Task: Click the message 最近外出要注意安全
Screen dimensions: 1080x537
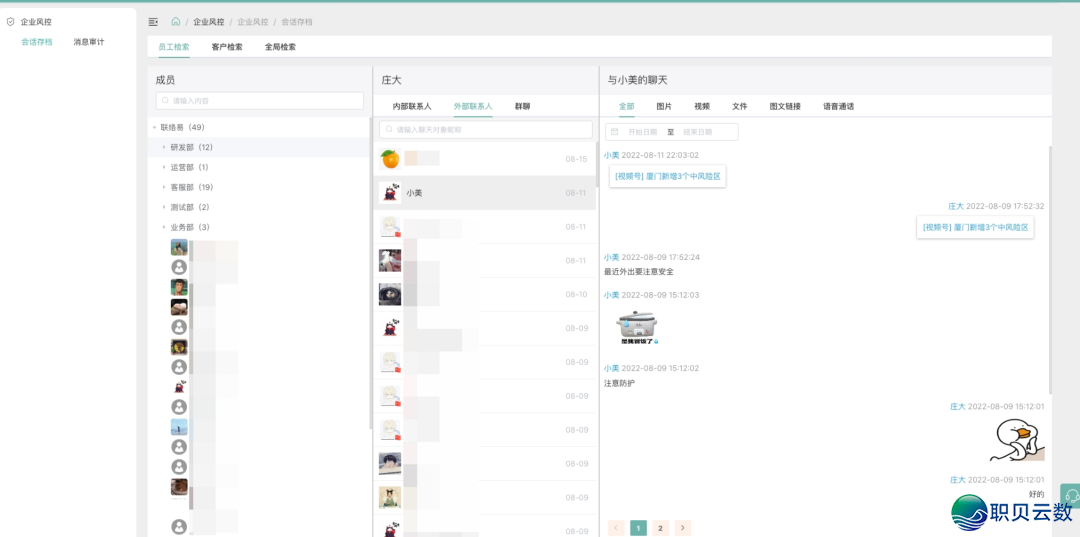Action: pos(638,271)
